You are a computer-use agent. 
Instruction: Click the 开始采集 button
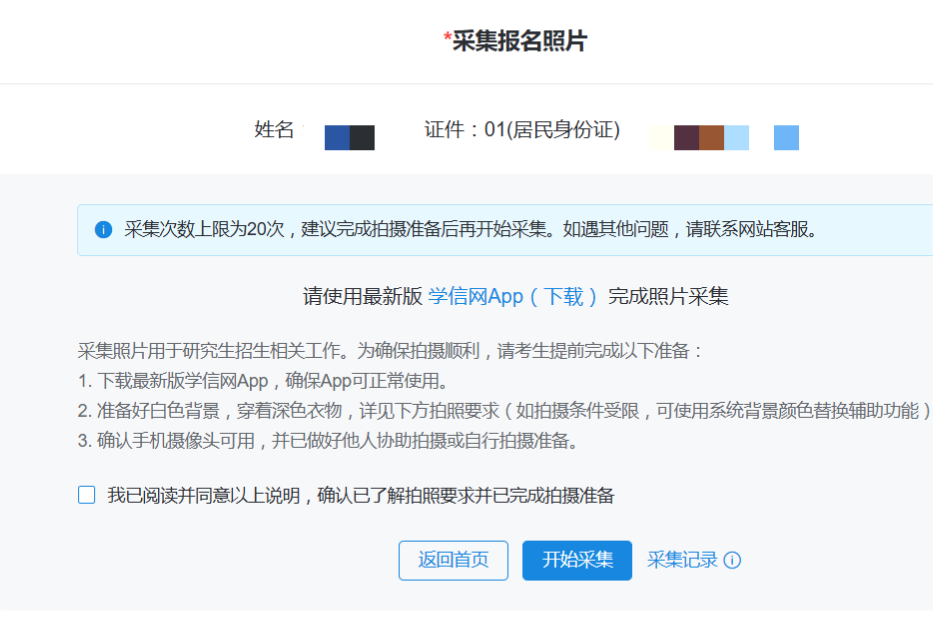(577, 560)
